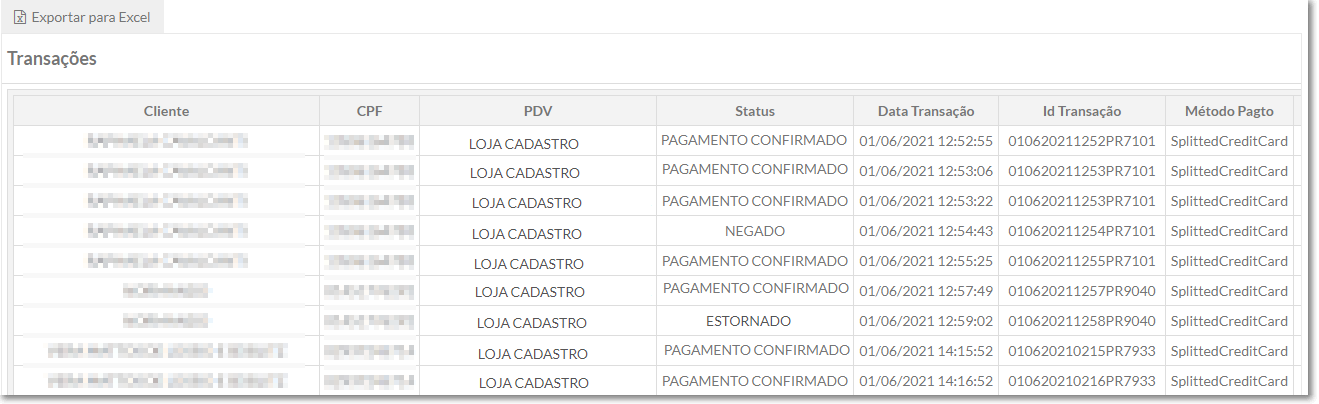The width and height of the screenshot is (1319, 404).
Task: Select transaction id 010620210216PR7933
Action: pos(1082,381)
